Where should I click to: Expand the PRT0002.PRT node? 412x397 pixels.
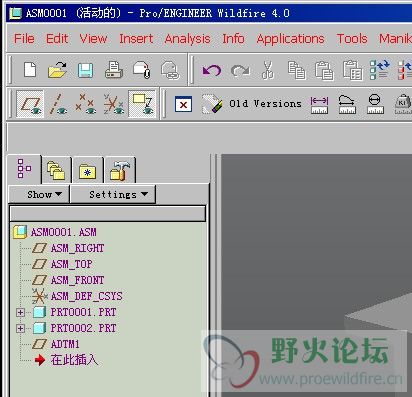pos(21,328)
